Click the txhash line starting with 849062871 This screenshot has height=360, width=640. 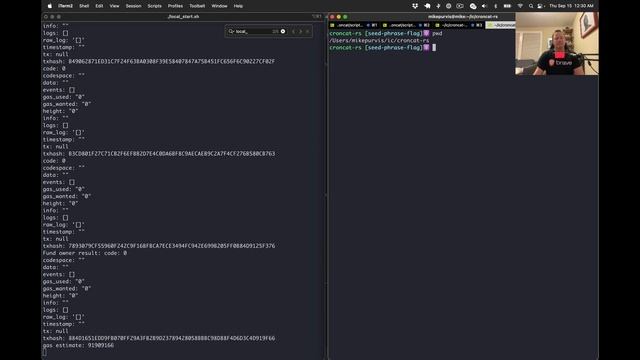point(159,62)
